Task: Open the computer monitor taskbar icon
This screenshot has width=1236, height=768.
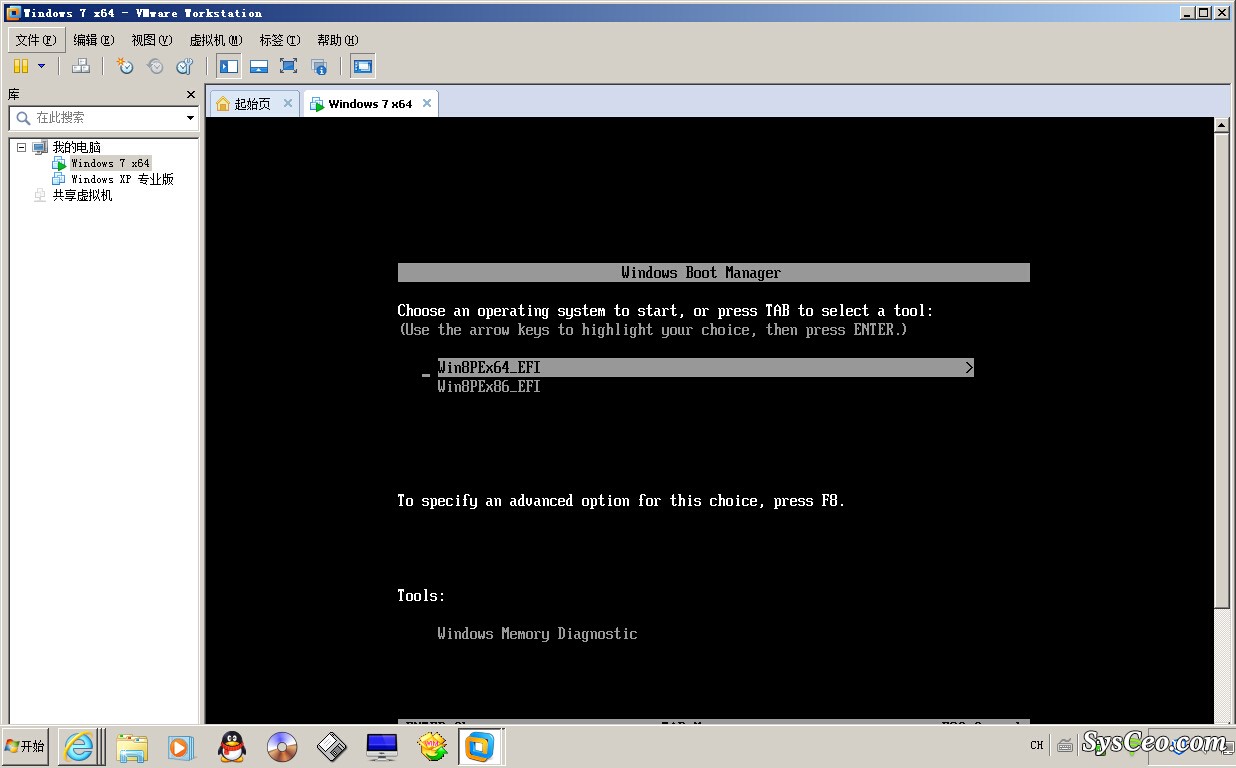Action: click(x=382, y=747)
